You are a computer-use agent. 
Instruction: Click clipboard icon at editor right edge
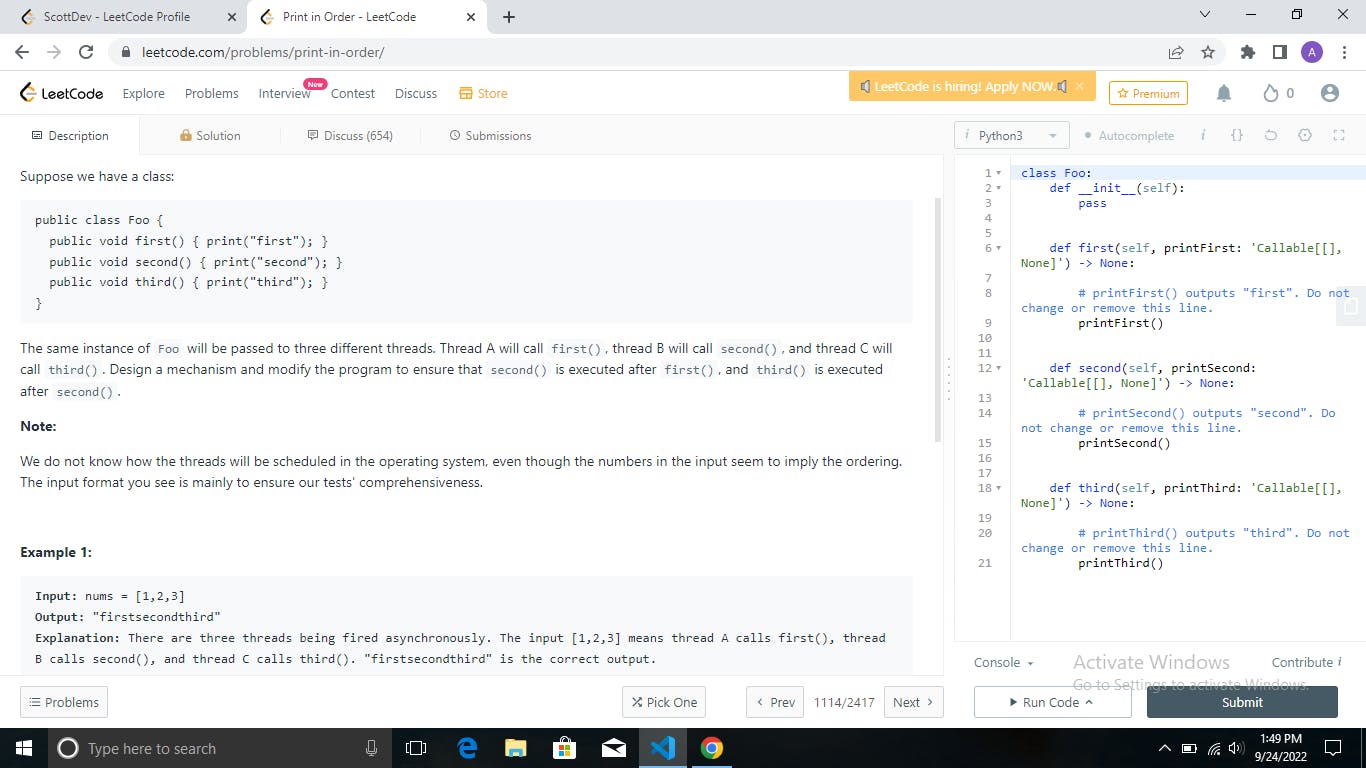(x=1350, y=308)
